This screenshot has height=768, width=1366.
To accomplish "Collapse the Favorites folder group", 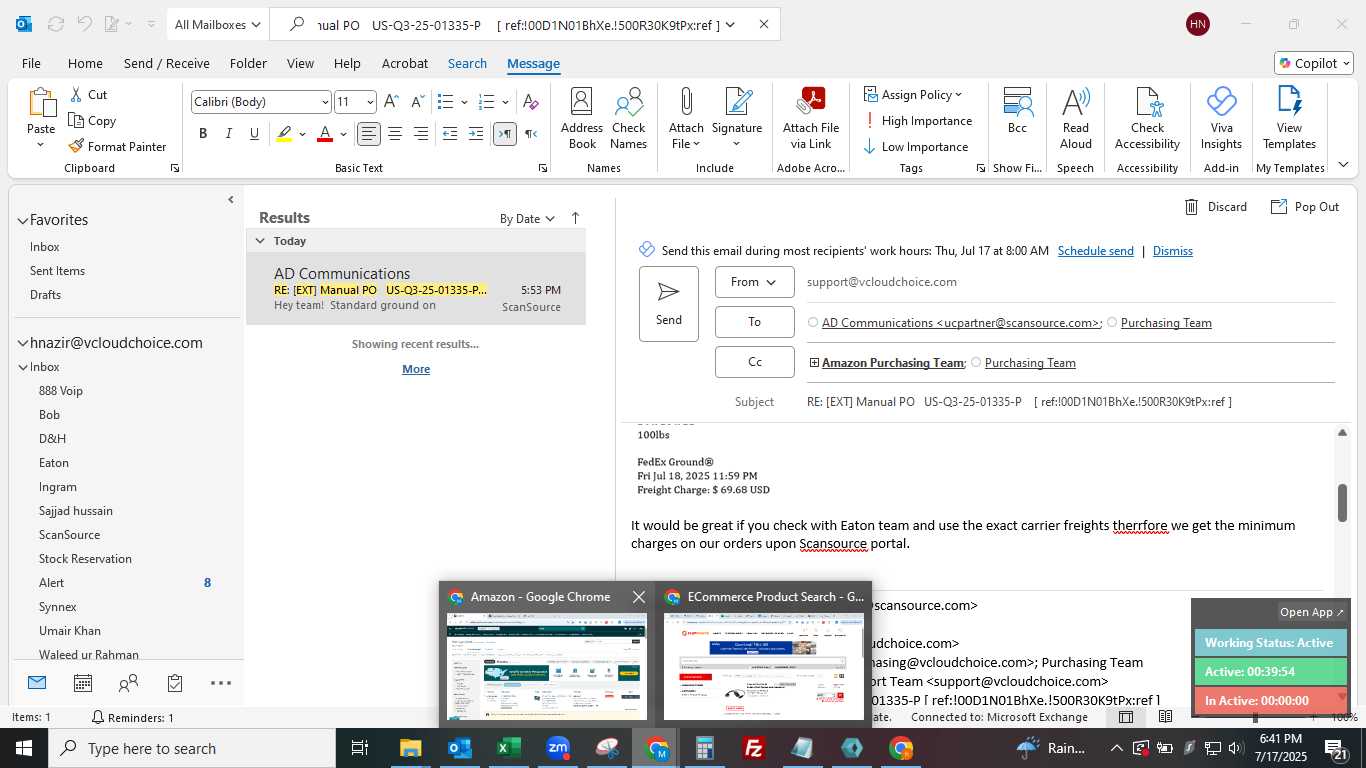I will (x=22, y=220).
